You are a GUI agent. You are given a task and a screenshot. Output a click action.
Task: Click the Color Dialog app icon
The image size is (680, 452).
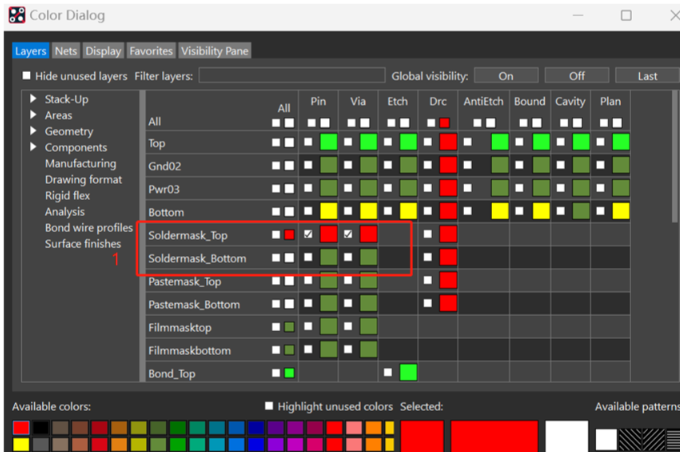(17, 15)
